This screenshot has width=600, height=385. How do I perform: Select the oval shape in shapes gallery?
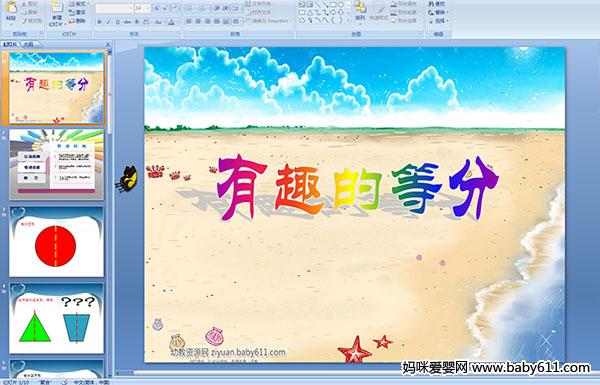tap(341, 5)
